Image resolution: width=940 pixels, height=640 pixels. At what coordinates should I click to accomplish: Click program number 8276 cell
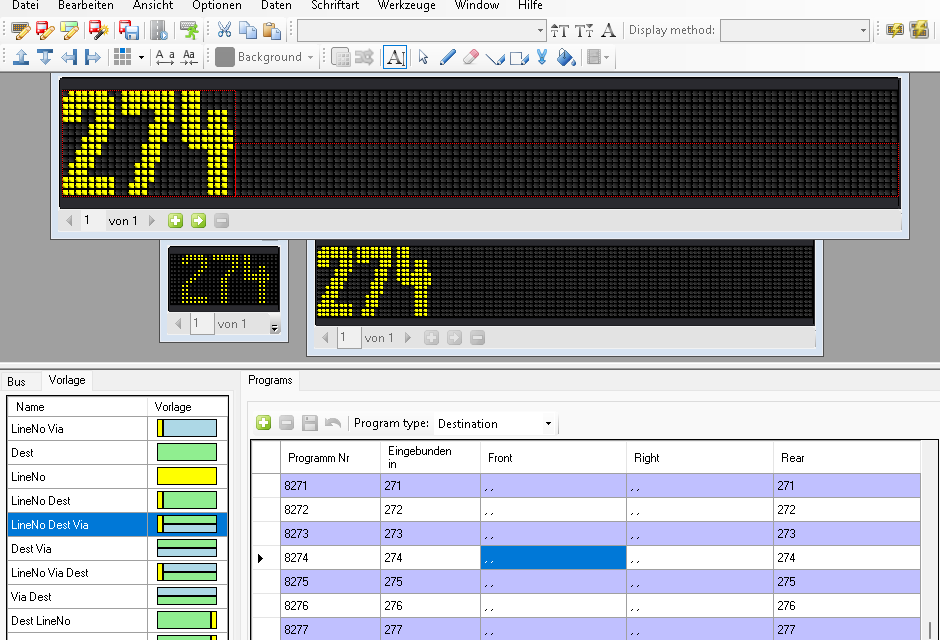coord(330,605)
